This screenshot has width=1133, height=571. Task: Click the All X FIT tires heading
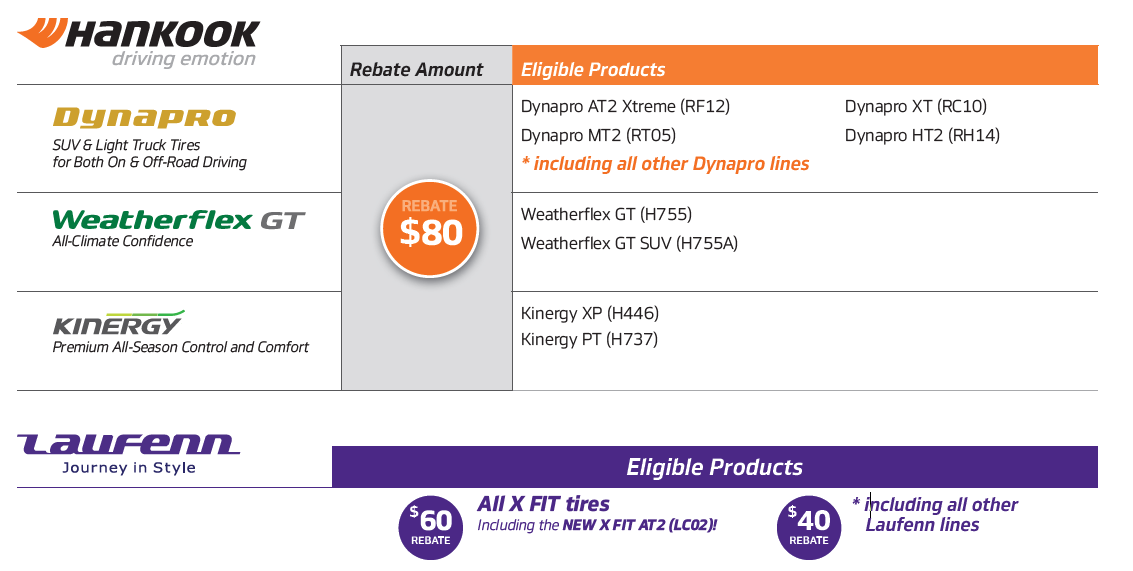point(543,504)
